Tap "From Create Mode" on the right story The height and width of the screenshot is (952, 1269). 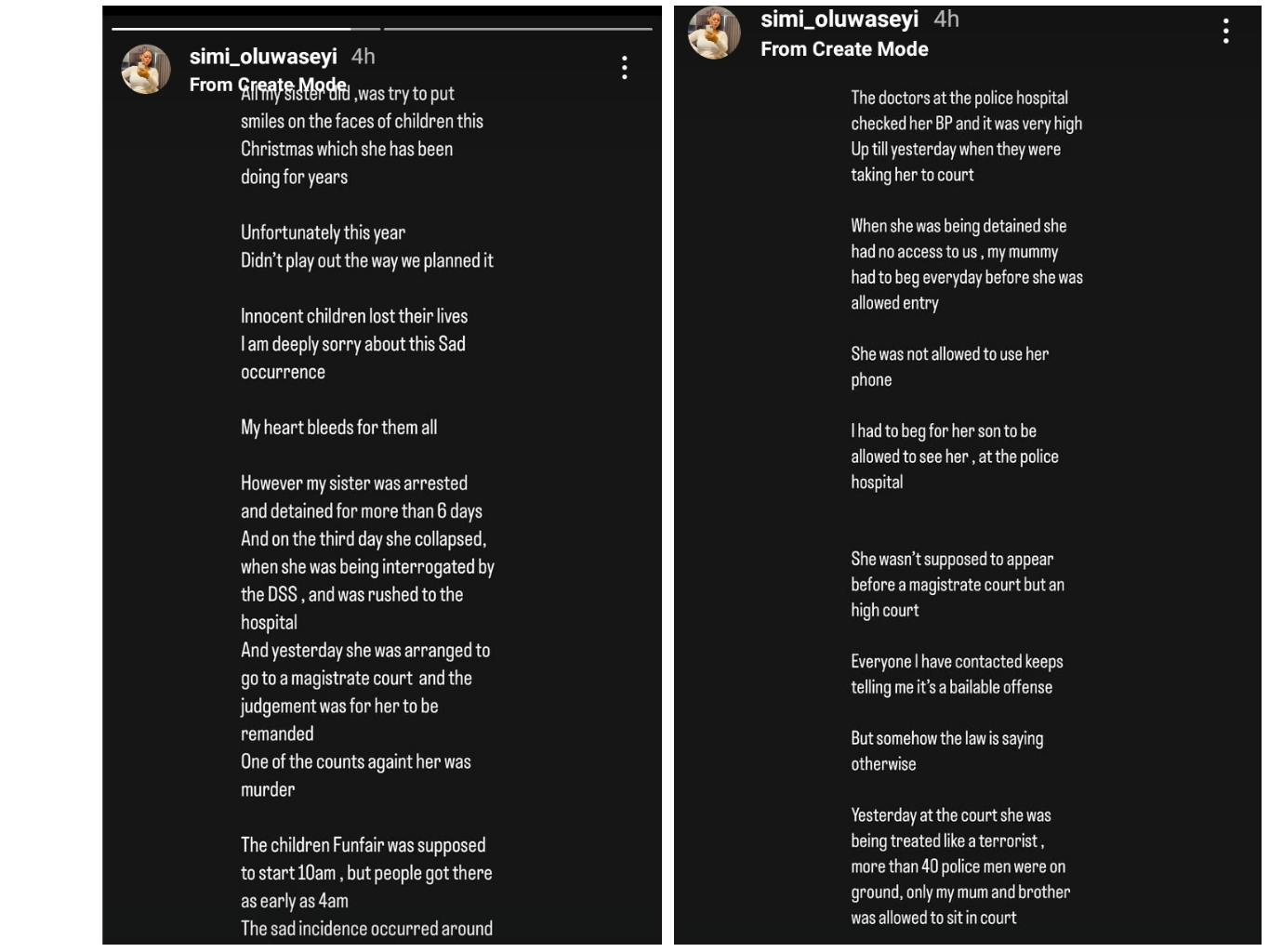844,49
